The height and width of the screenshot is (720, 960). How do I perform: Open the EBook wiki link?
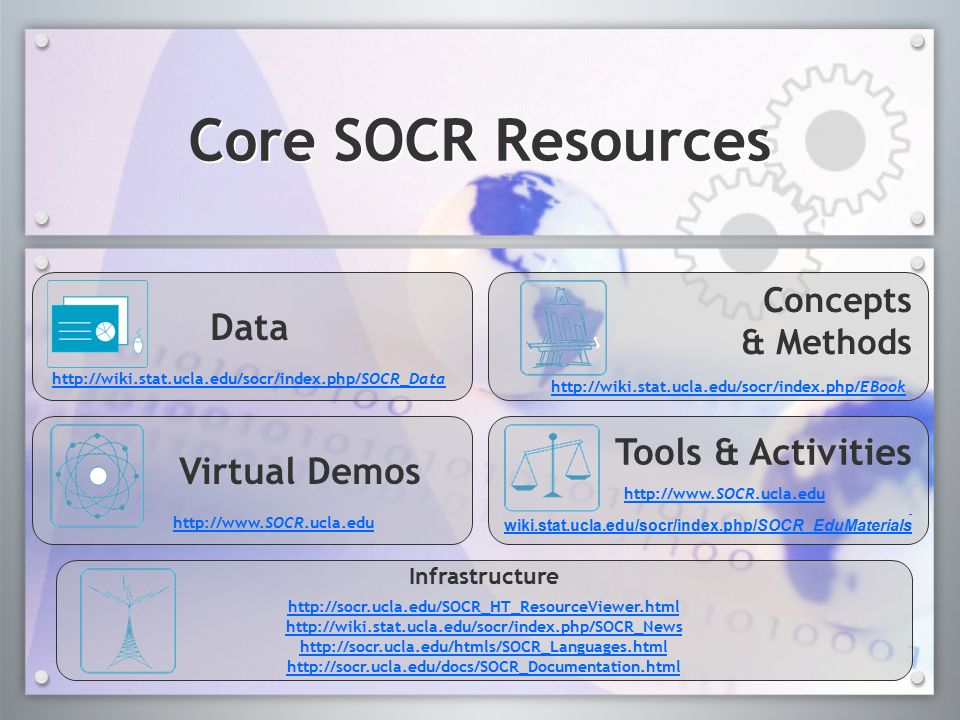tap(728, 387)
